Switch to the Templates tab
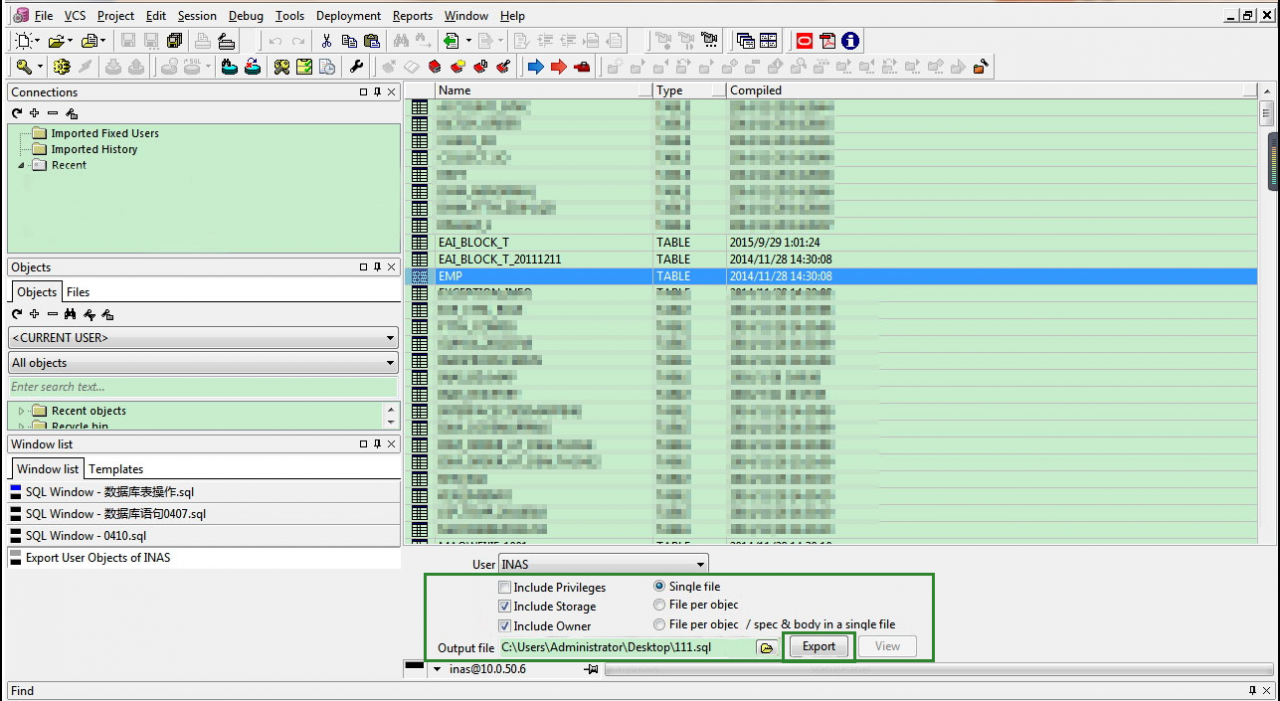This screenshot has height=701, width=1280. 116,469
